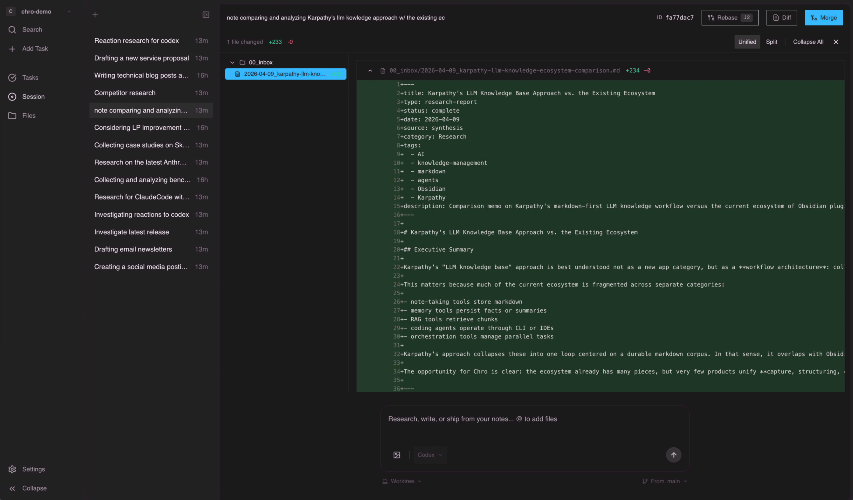
Task: Open 'Reaction research for codex' session
Action: (151, 41)
